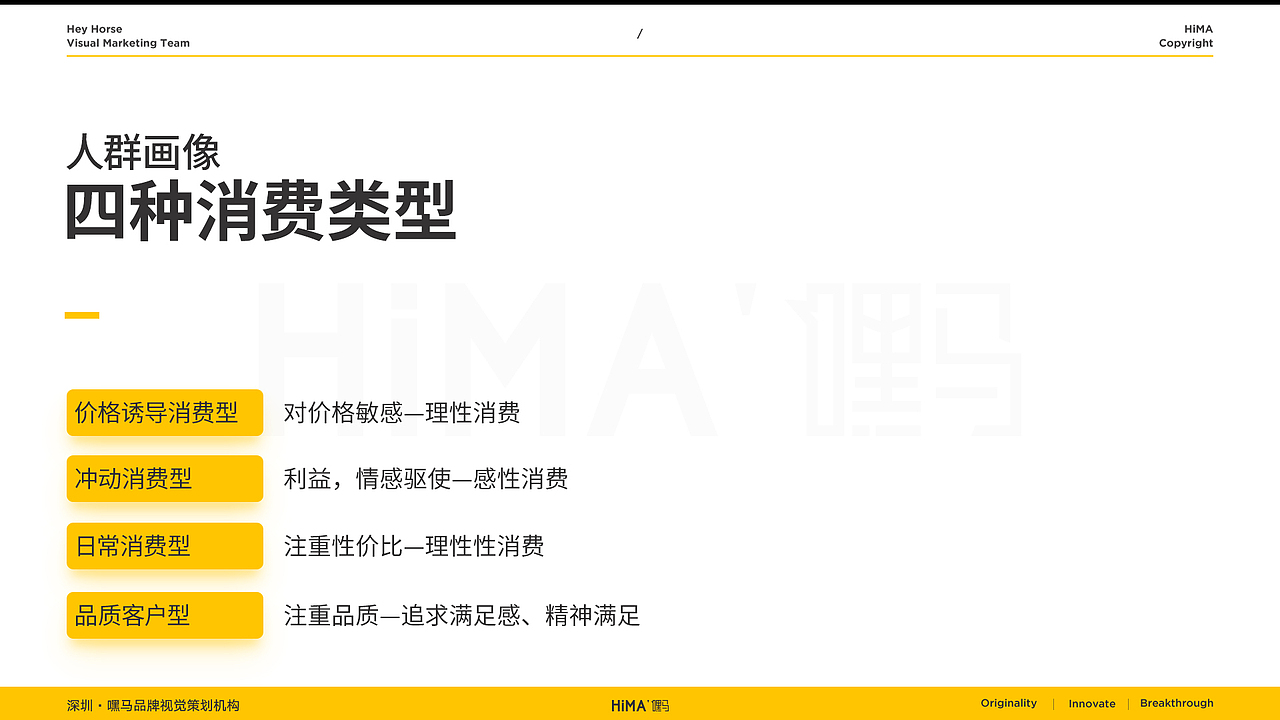1280x720 pixels.
Task: Click the HiMA logo in the footer center
Action: 640,704
